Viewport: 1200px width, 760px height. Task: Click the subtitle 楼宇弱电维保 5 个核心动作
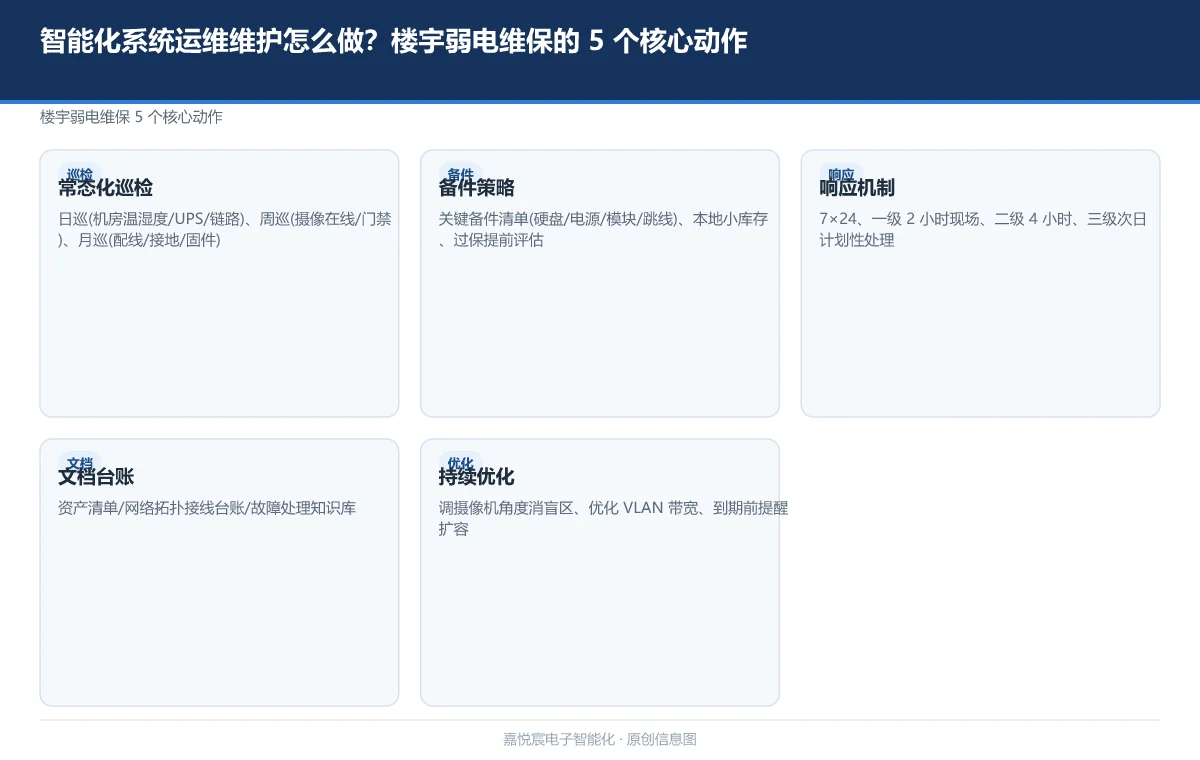click(131, 117)
